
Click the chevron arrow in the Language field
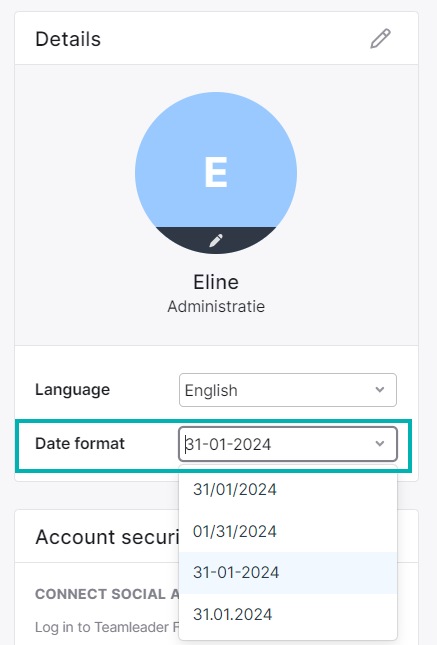point(380,390)
